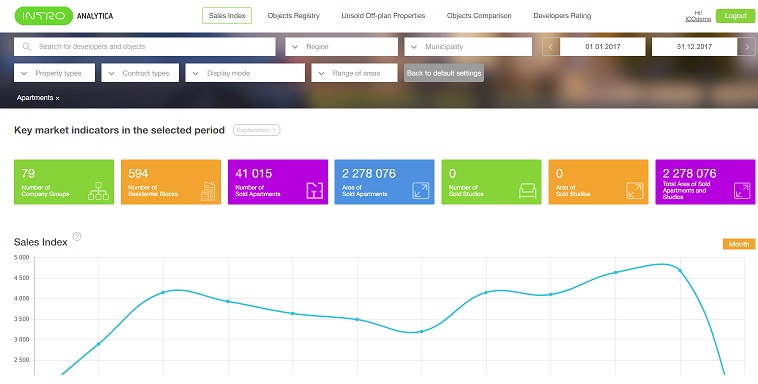Image resolution: width=758 pixels, height=384 pixels.
Task: Switch to Objects Registry tab
Action: click(x=293, y=15)
